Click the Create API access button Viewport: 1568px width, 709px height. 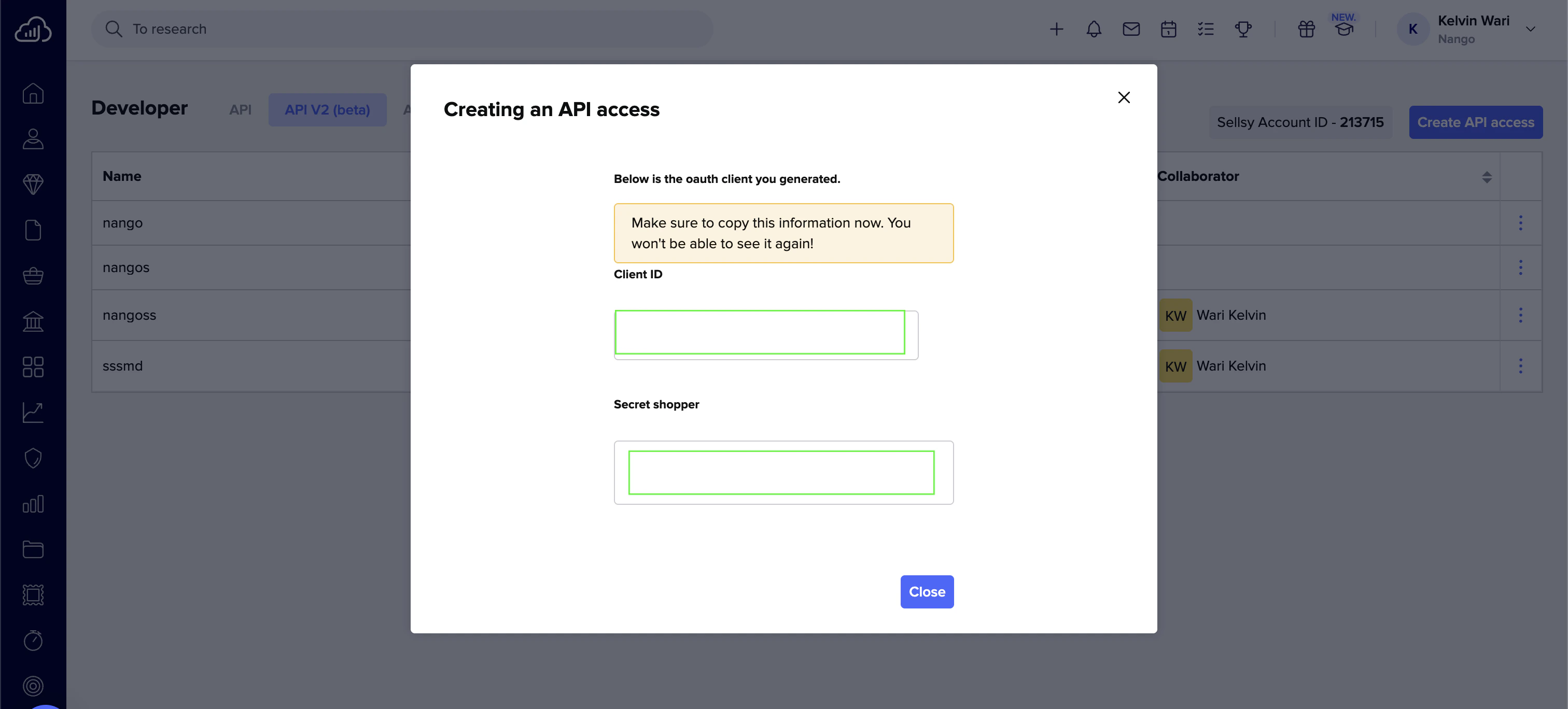pyautogui.click(x=1475, y=122)
